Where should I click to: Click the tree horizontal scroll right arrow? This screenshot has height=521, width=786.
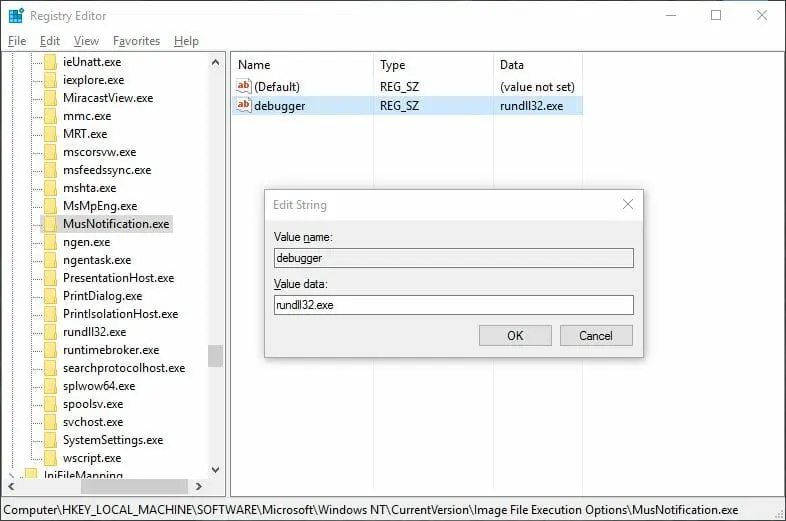click(x=199, y=486)
